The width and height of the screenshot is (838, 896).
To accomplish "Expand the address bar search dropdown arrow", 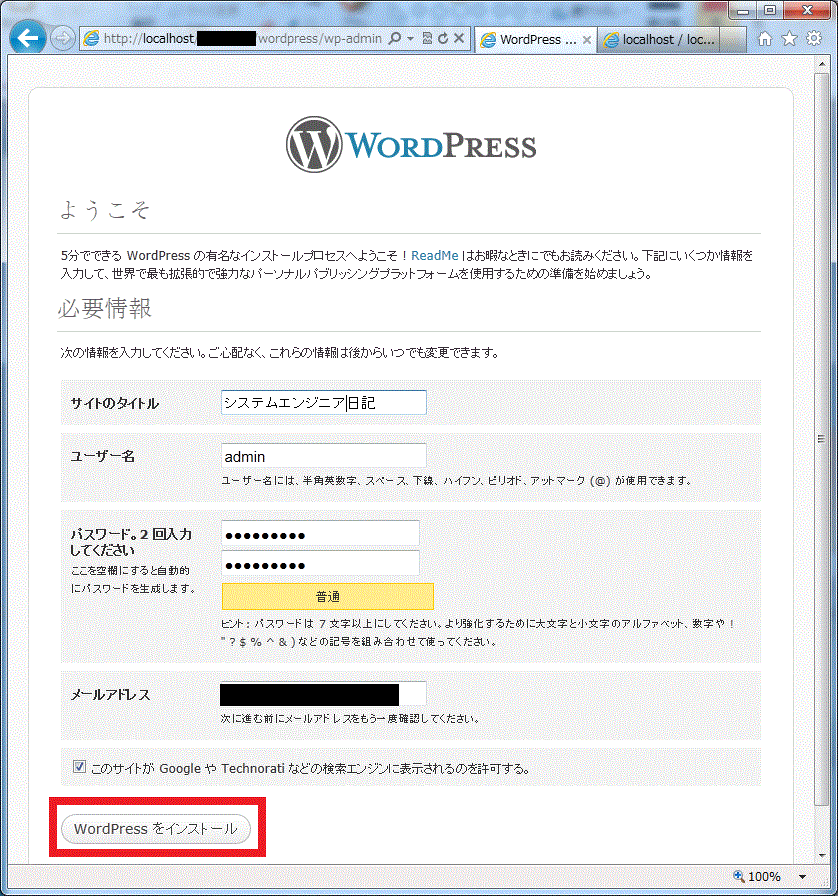I will (410, 38).
